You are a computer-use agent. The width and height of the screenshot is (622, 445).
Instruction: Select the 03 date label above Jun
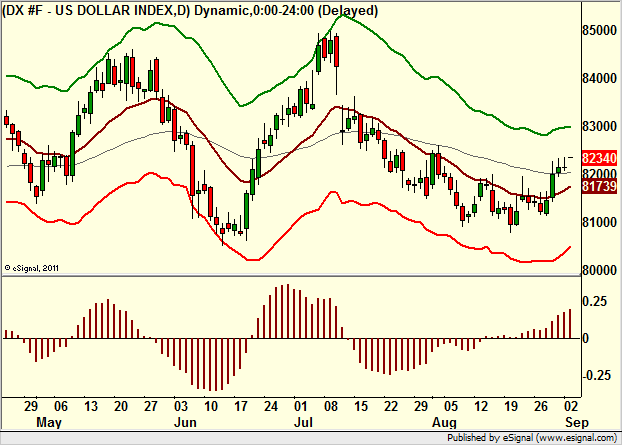pos(180,406)
